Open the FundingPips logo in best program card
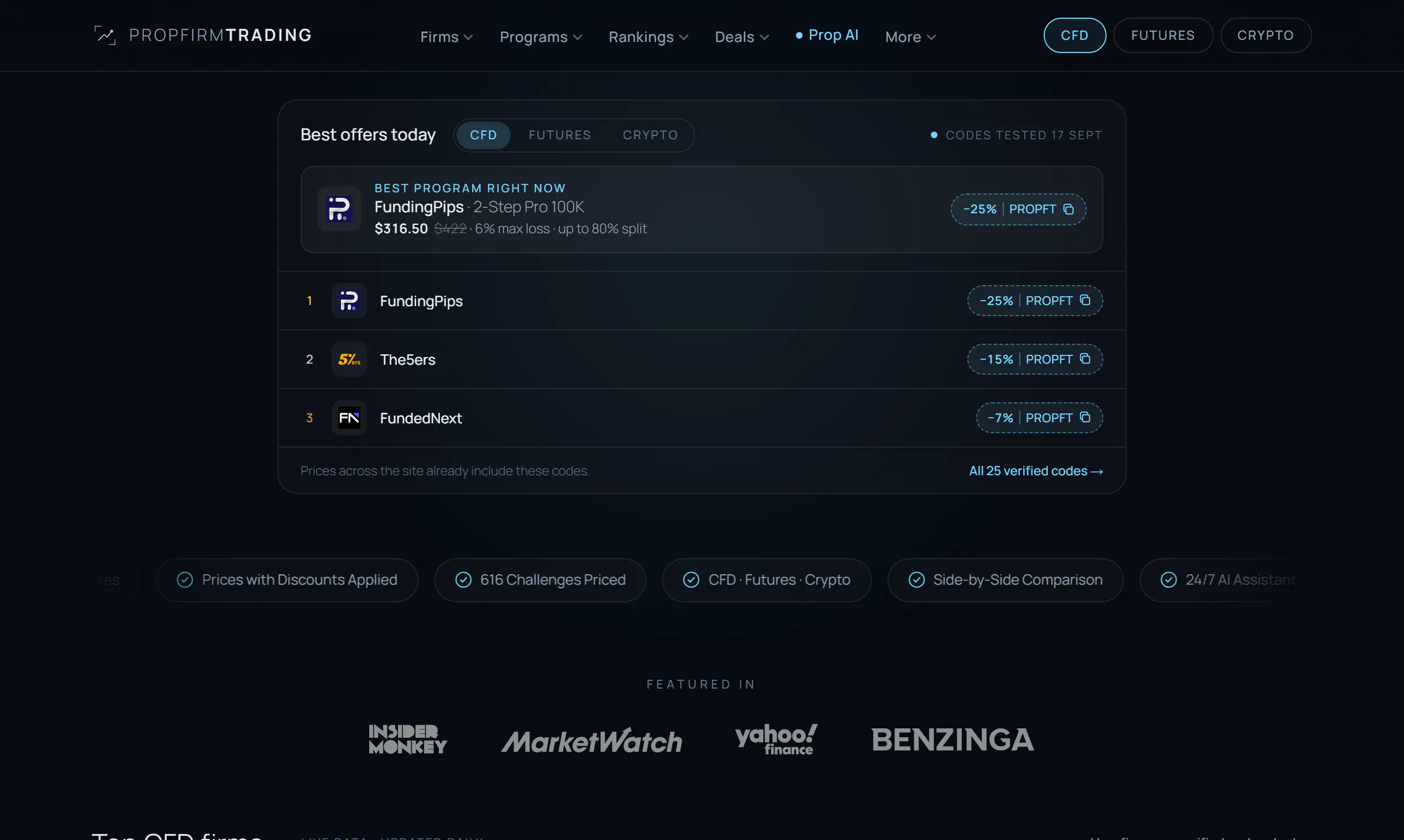Image resolution: width=1404 pixels, height=840 pixels. 339,209
